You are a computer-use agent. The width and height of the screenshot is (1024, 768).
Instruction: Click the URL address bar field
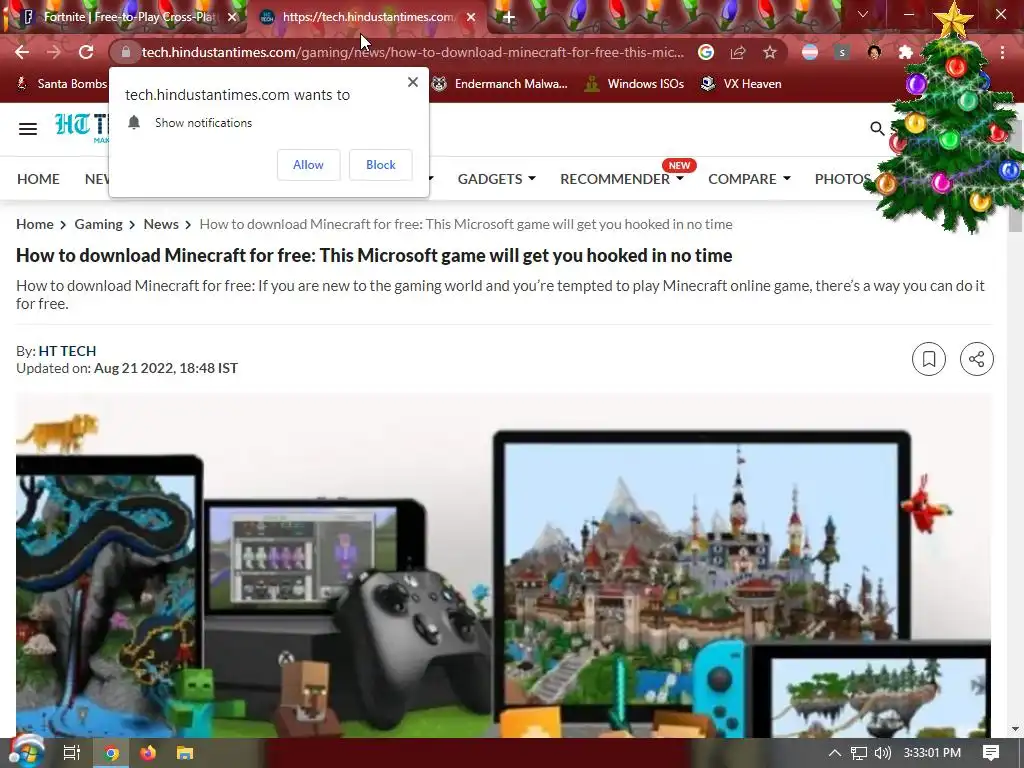413,52
